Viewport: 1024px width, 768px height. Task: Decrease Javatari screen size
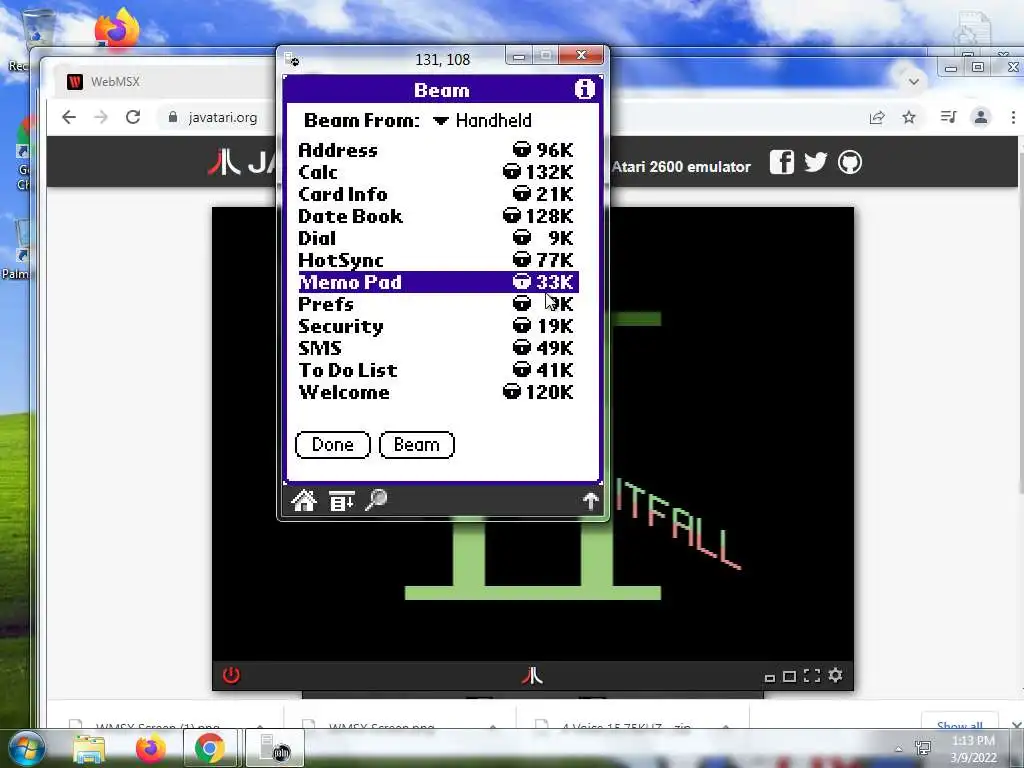click(770, 678)
